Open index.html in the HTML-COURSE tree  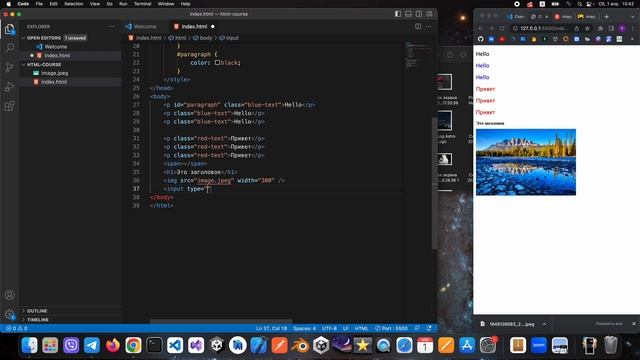[x=54, y=82]
